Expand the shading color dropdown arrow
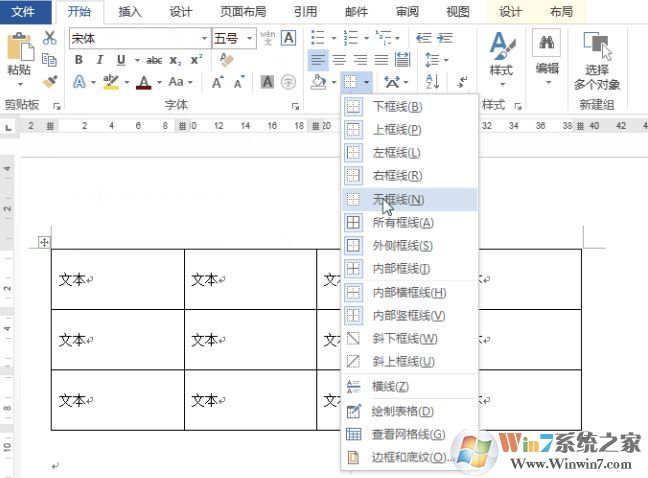The image size is (648, 478). [334, 82]
